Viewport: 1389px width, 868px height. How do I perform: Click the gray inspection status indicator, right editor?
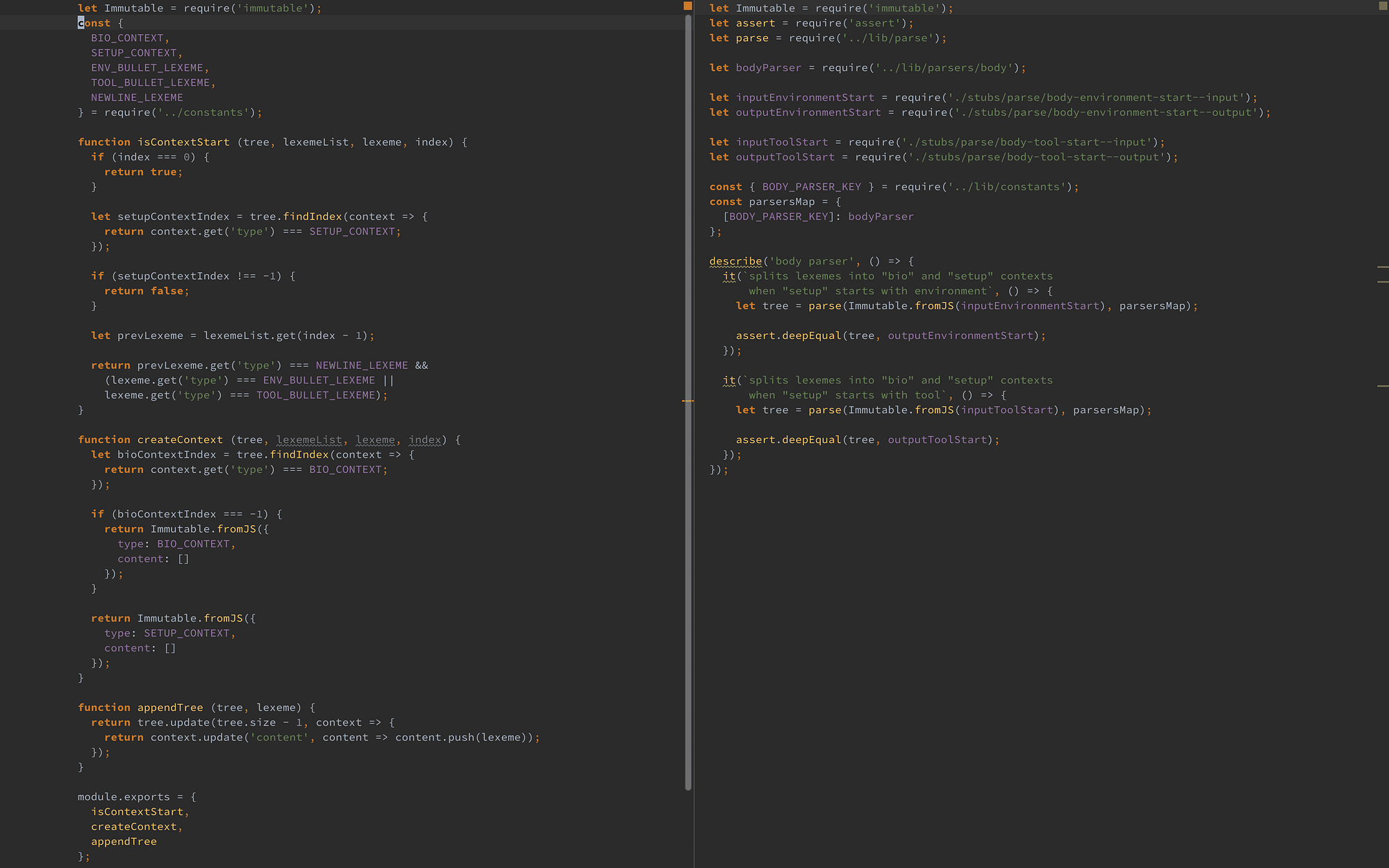click(x=1382, y=6)
